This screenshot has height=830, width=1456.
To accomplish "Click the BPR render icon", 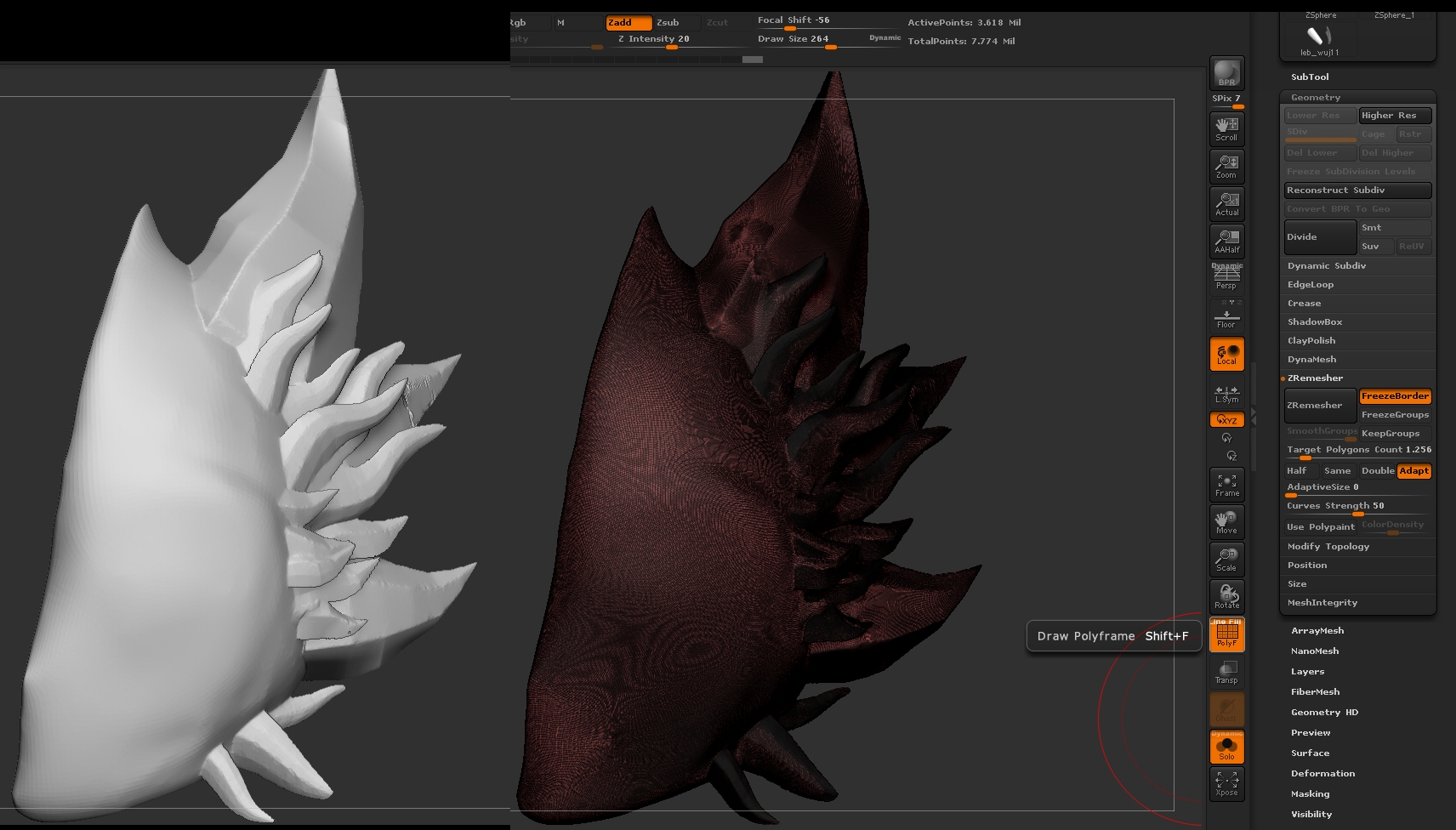I will pos(1226,73).
